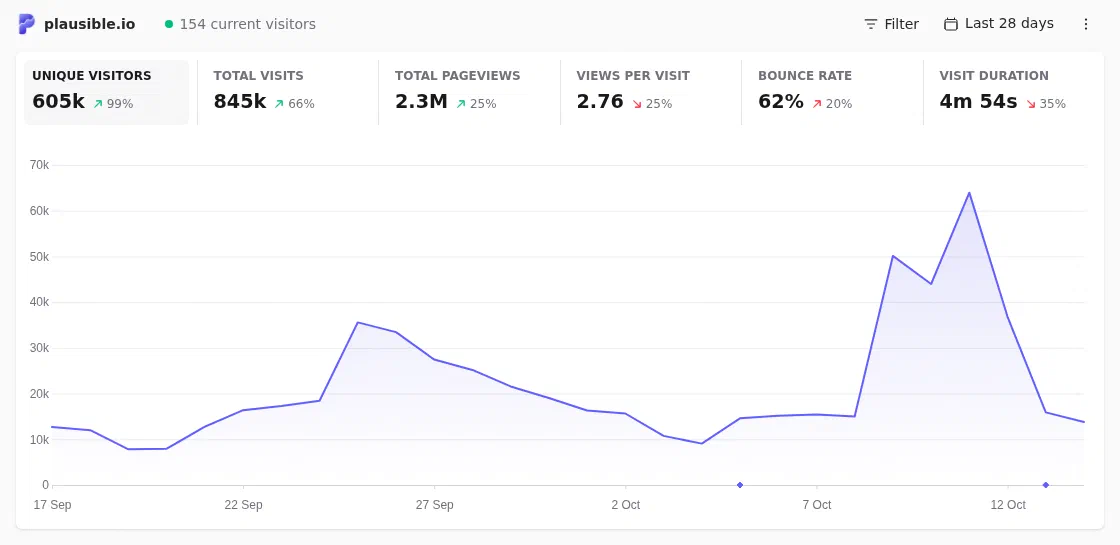
Task: Open the Filter button
Action: coord(891,24)
